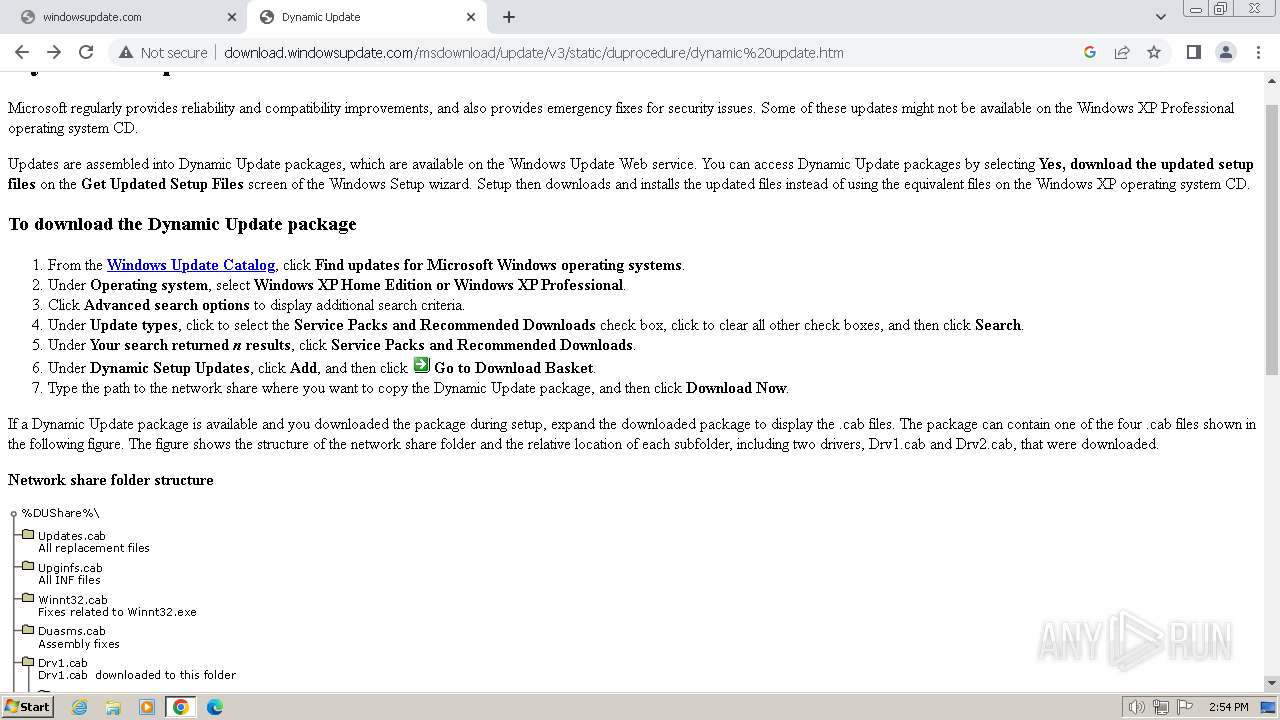Open File Explorer from the taskbar

point(113,707)
